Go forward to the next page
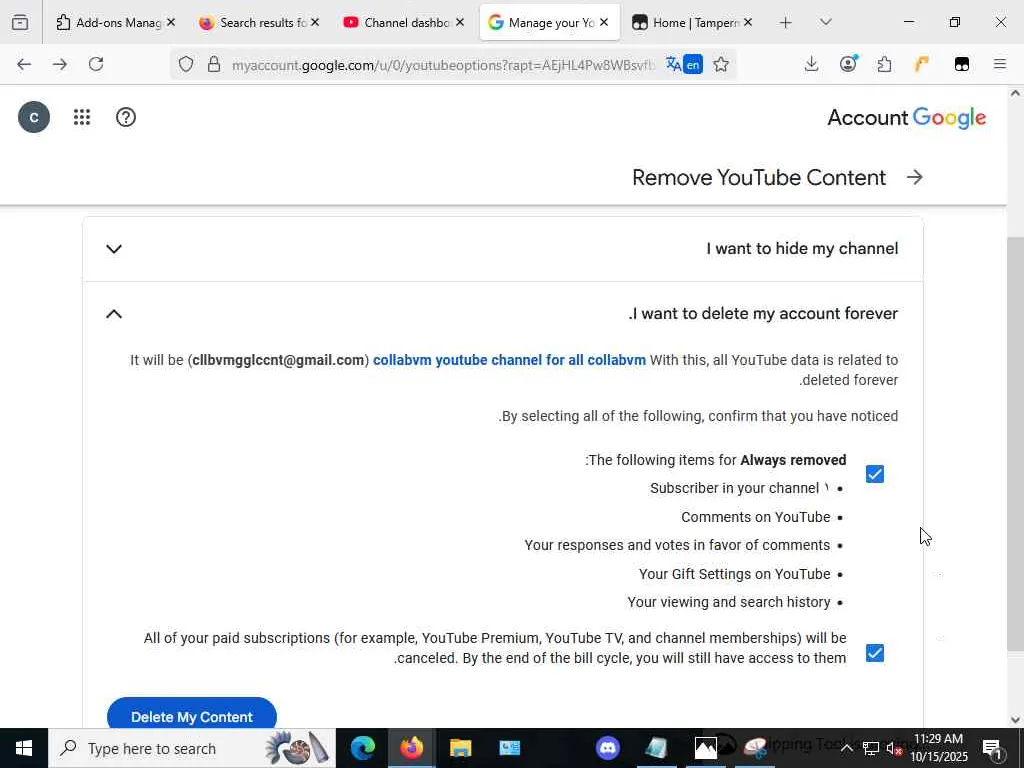 pos(59,64)
